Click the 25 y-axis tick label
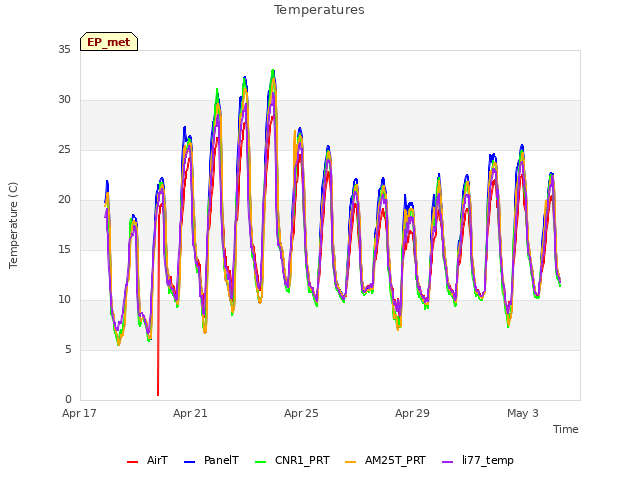Image resolution: width=640 pixels, height=480 pixels. click(x=64, y=149)
